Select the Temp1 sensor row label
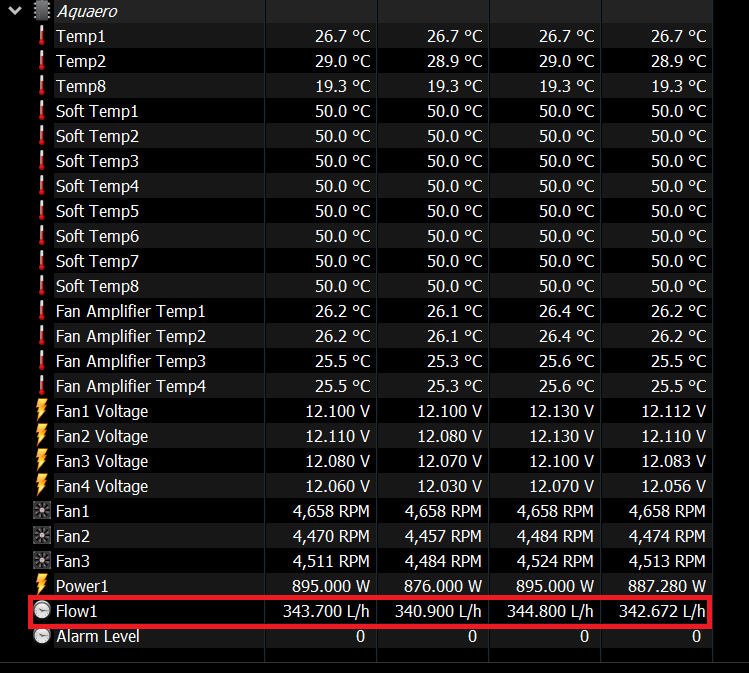The image size is (749, 673). [x=81, y=36]
